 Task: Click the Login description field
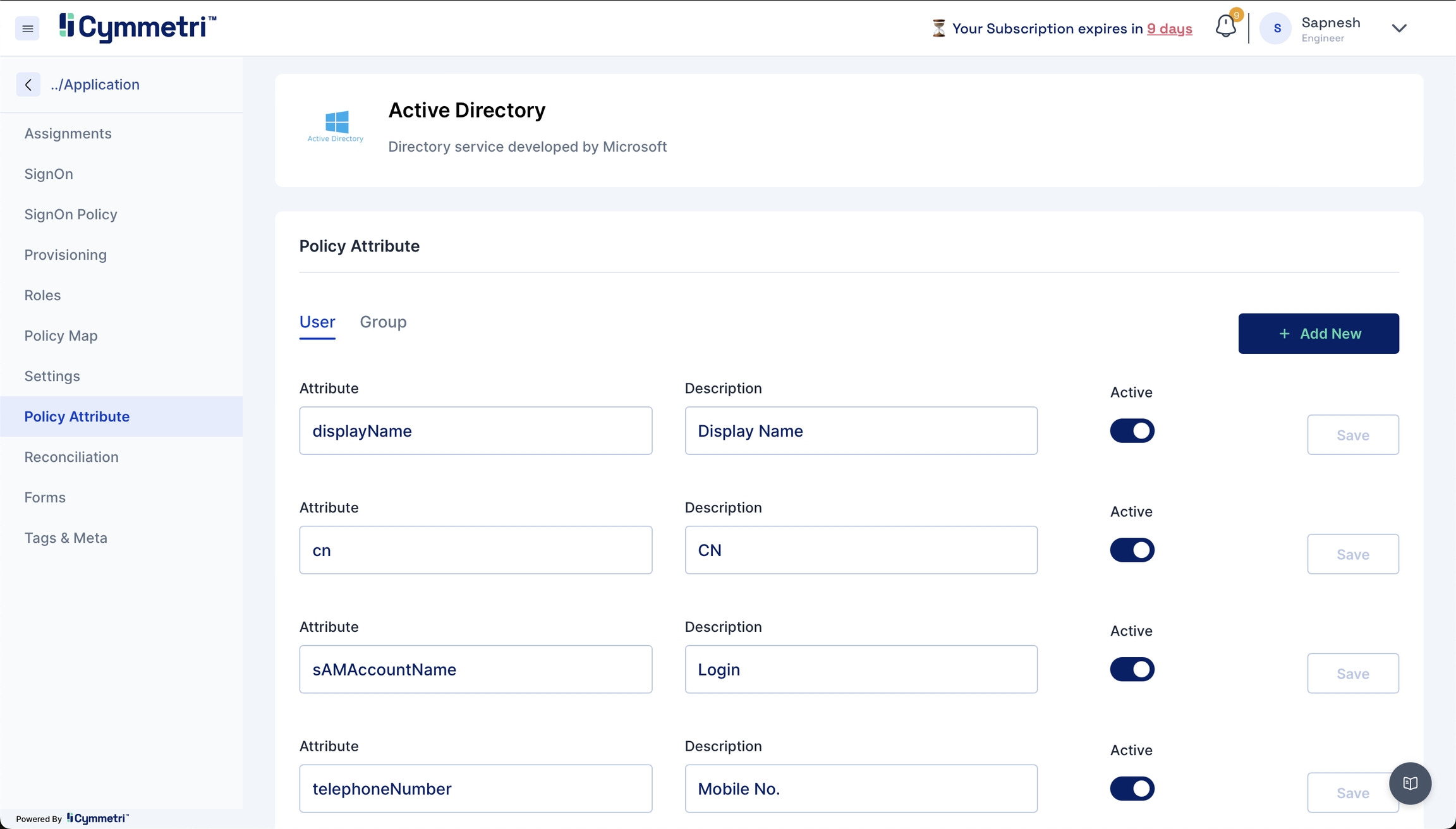861,670
